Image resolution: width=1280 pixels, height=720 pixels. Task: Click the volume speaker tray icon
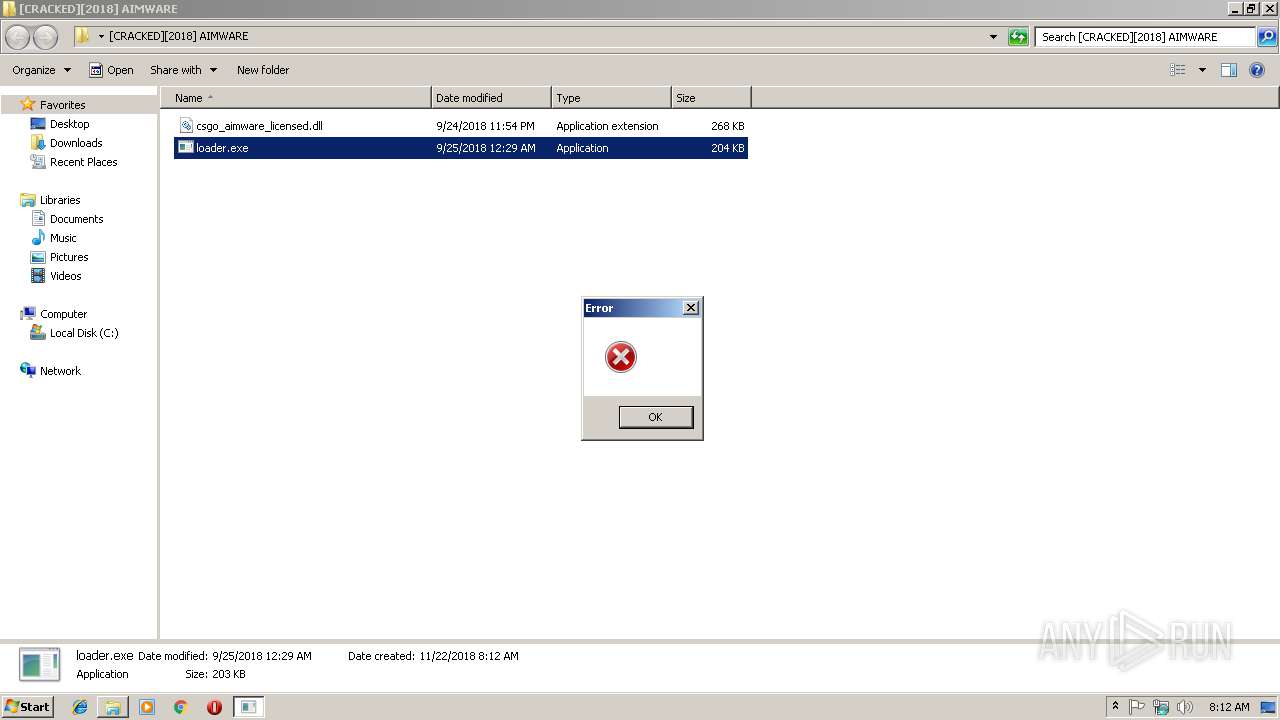[1185, 707]
